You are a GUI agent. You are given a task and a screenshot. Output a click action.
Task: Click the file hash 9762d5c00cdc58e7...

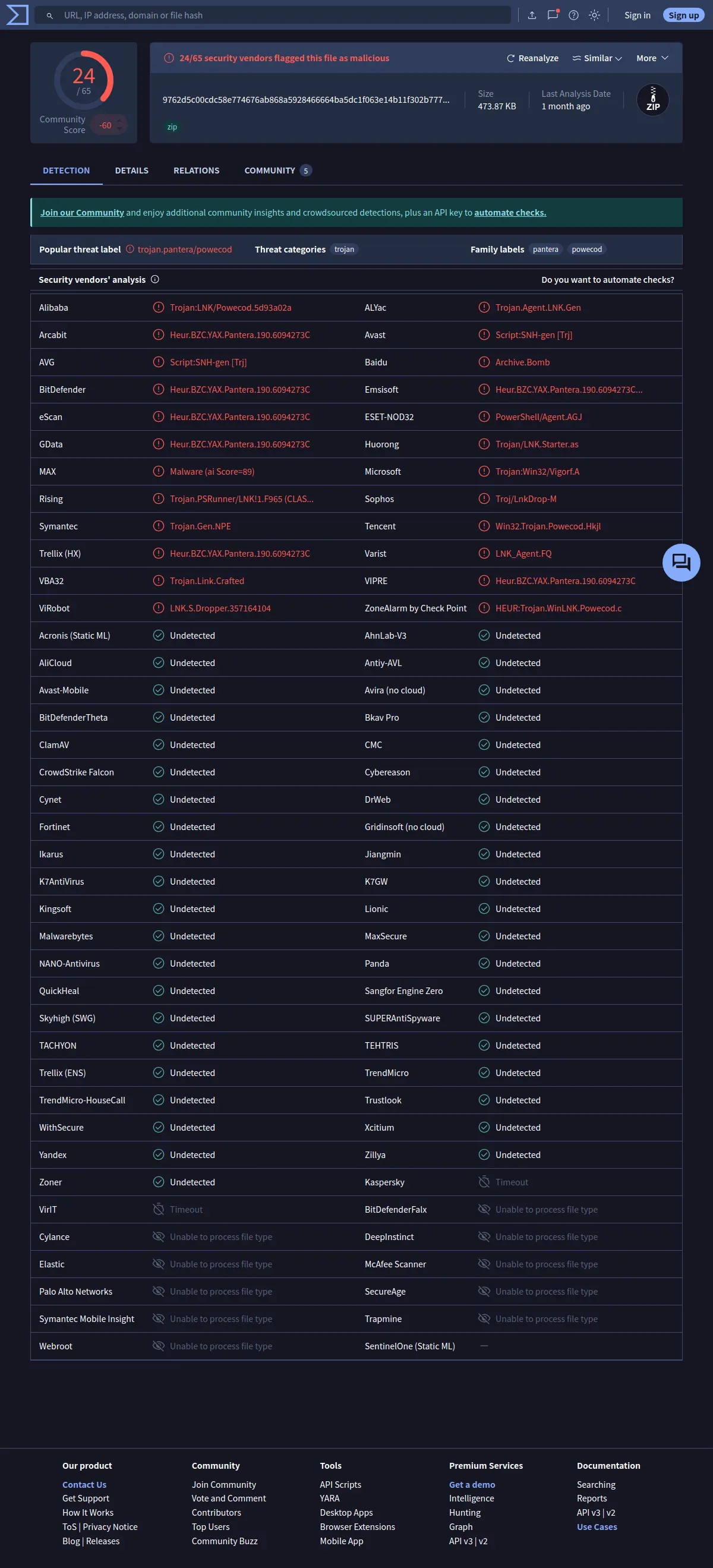coord(305,100)
